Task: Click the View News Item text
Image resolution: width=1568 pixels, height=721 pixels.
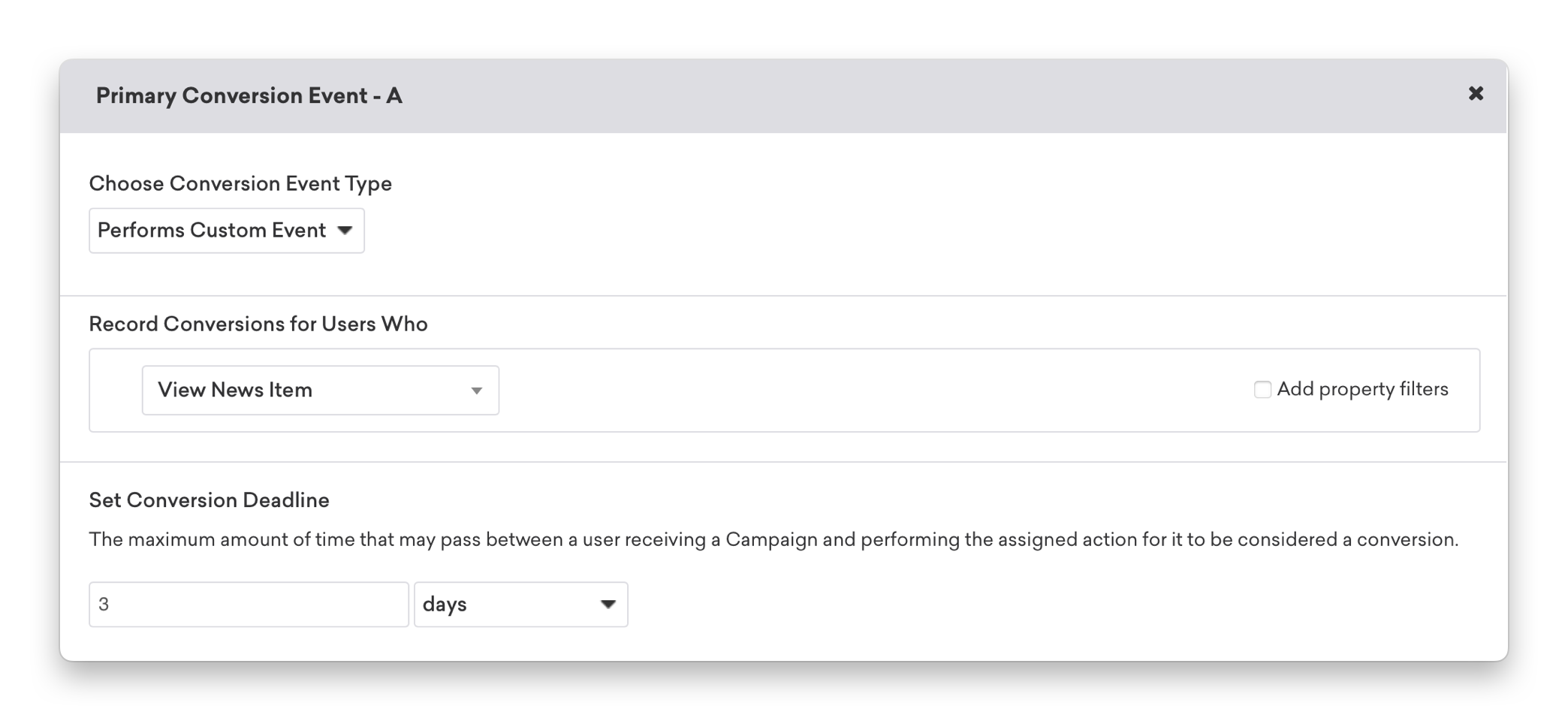Action: pos(235,391)
